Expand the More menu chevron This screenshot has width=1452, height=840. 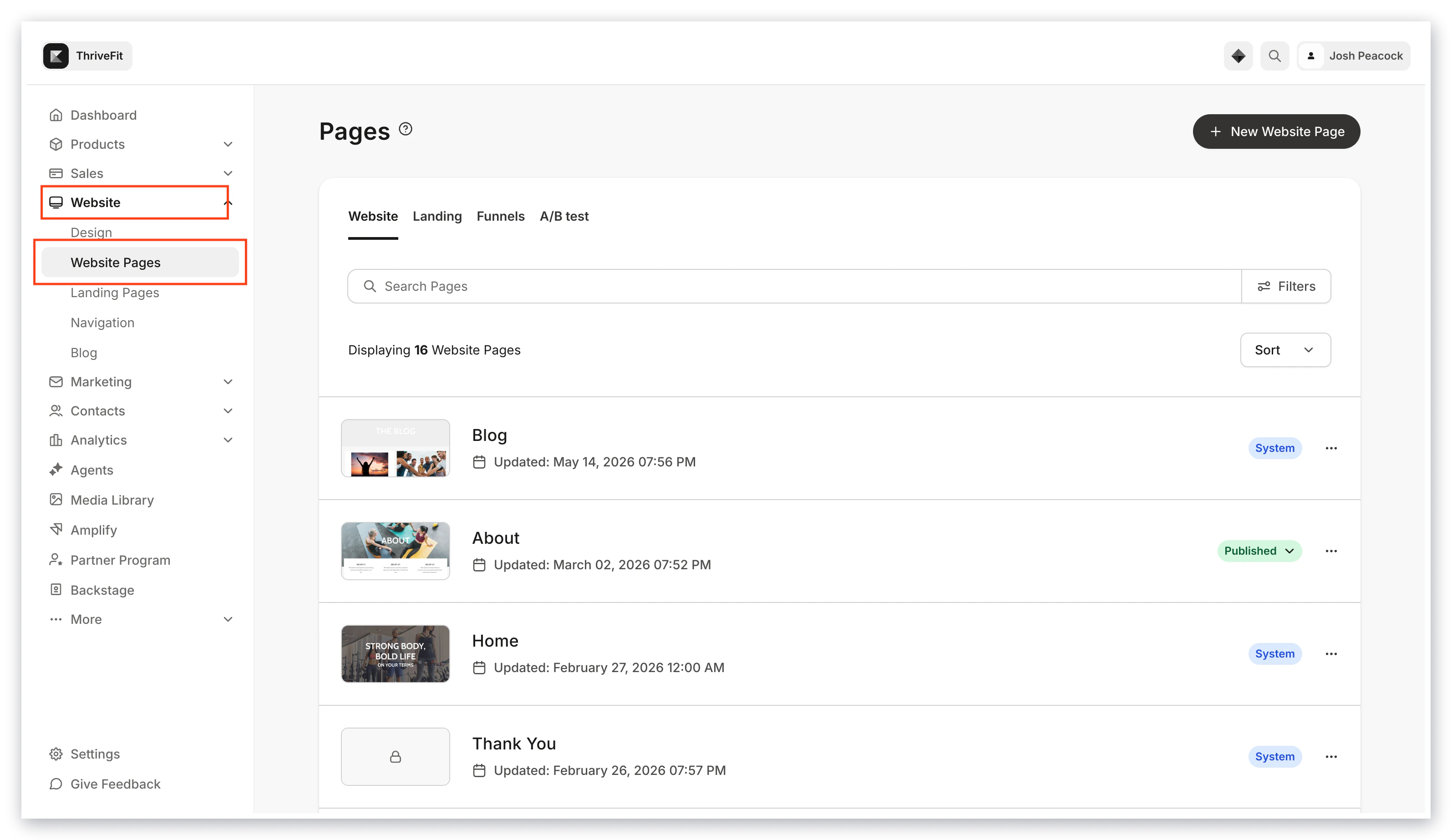pos(228,619)
